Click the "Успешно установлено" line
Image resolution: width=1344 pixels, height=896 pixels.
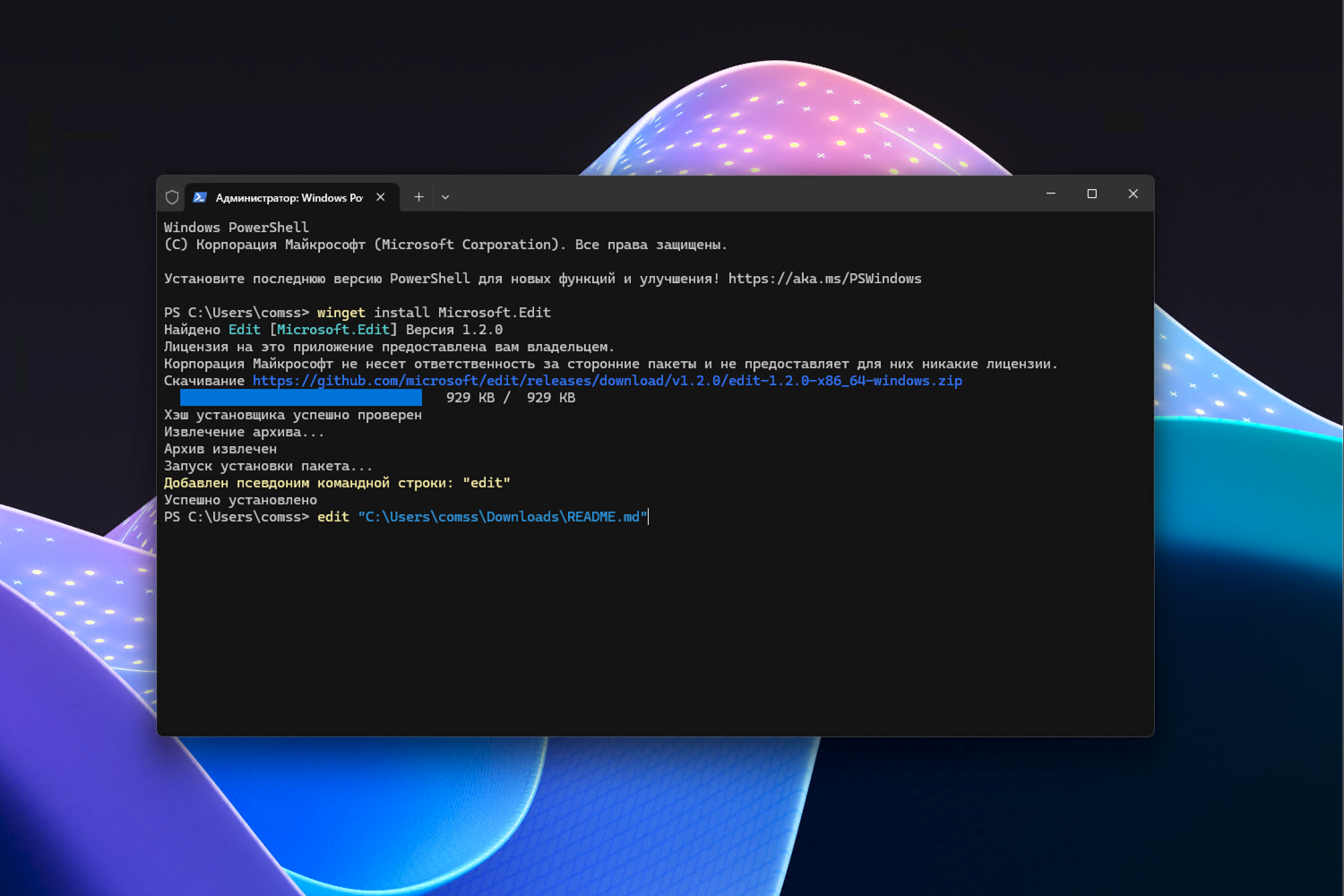[x=240, y=500]
